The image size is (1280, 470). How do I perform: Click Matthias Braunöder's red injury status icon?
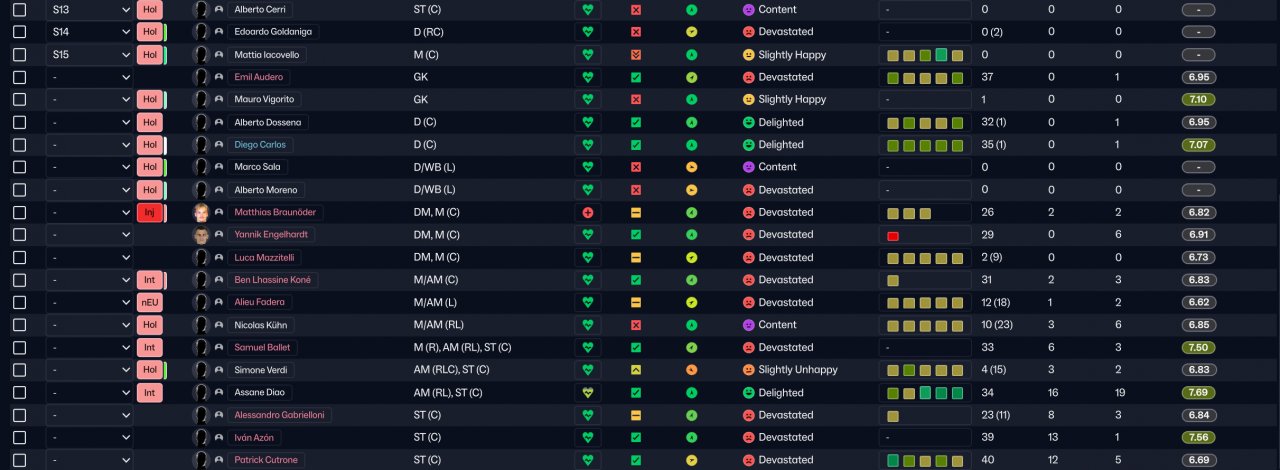pyautogui.click(x=588, y=212)
